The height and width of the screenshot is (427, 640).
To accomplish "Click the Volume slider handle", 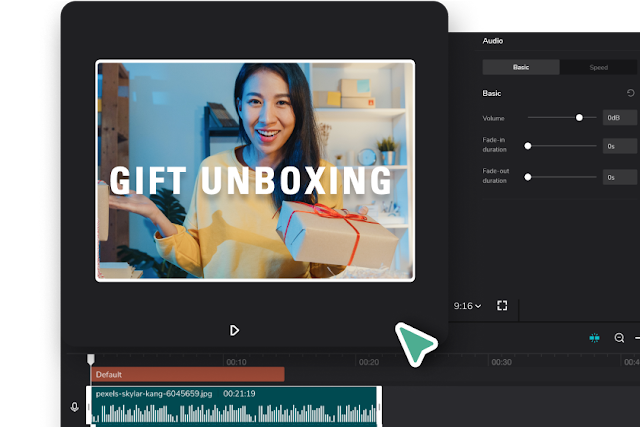I will (x=579, y=118).
